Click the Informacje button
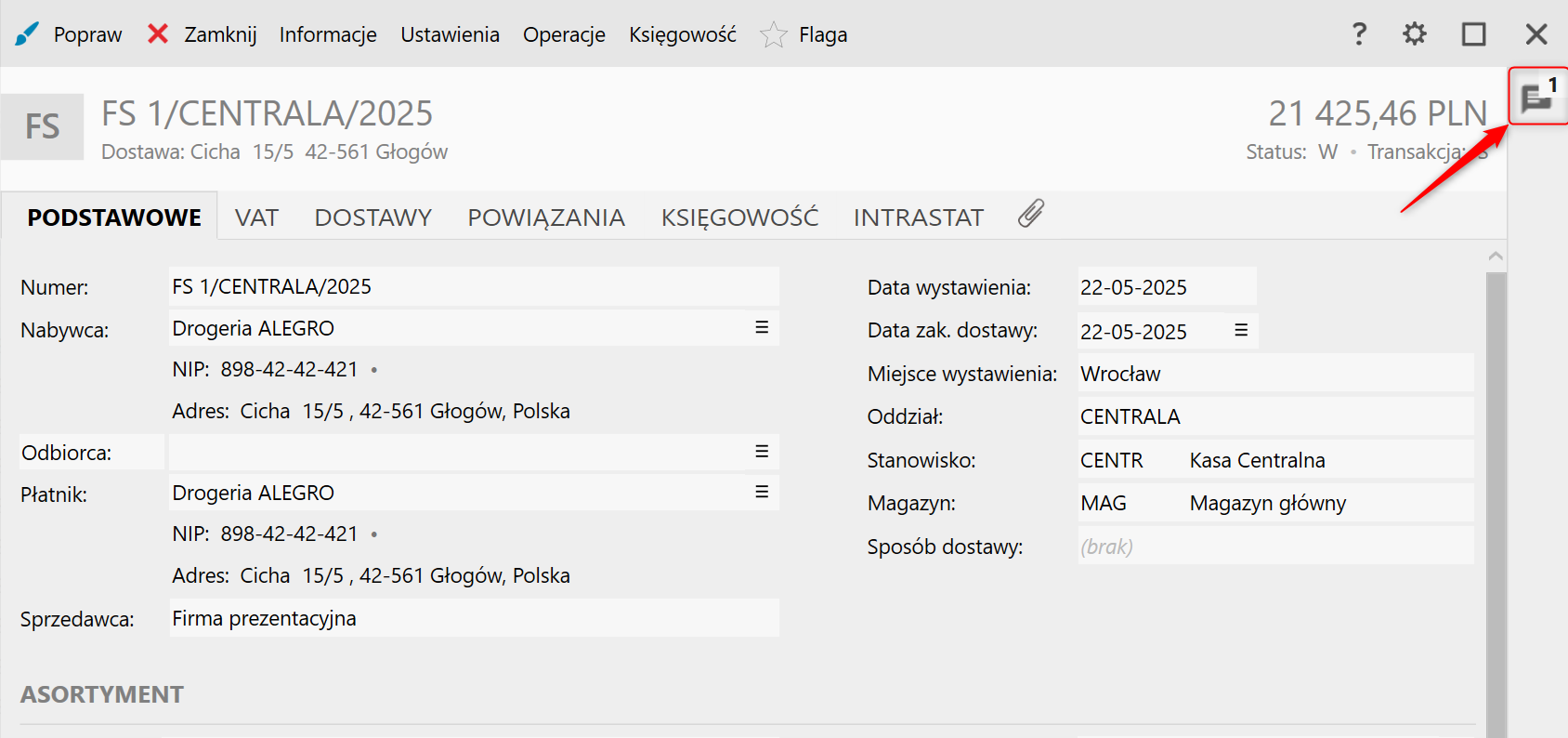 coord(328,35)
